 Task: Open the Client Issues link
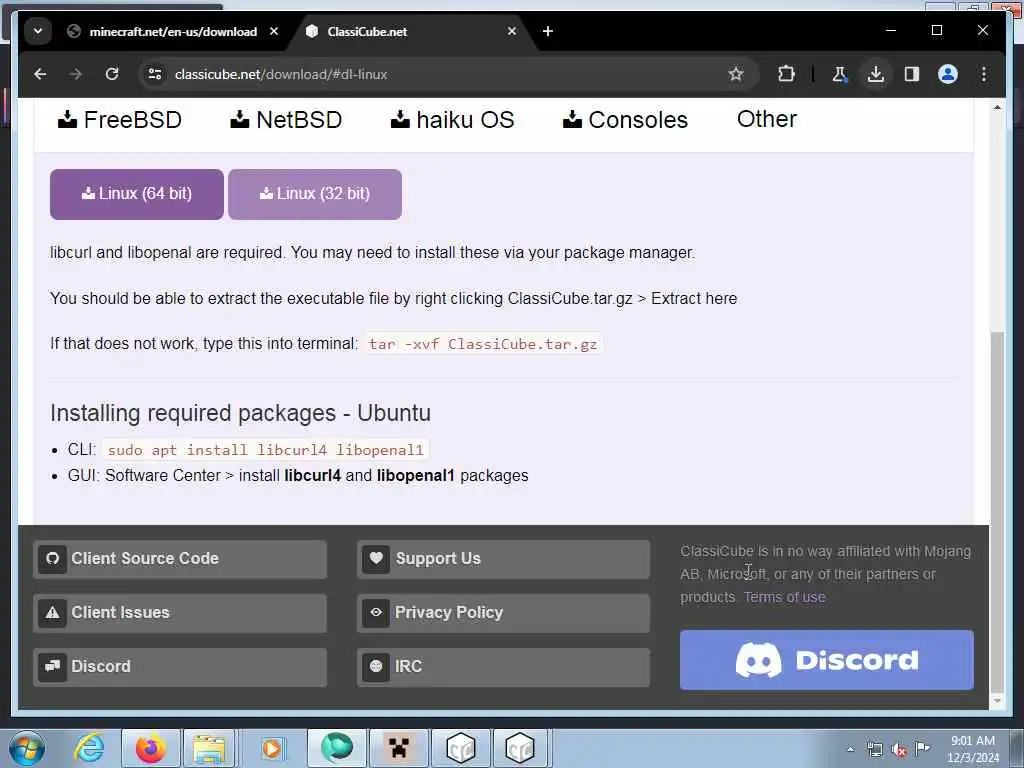coord(180,613)
